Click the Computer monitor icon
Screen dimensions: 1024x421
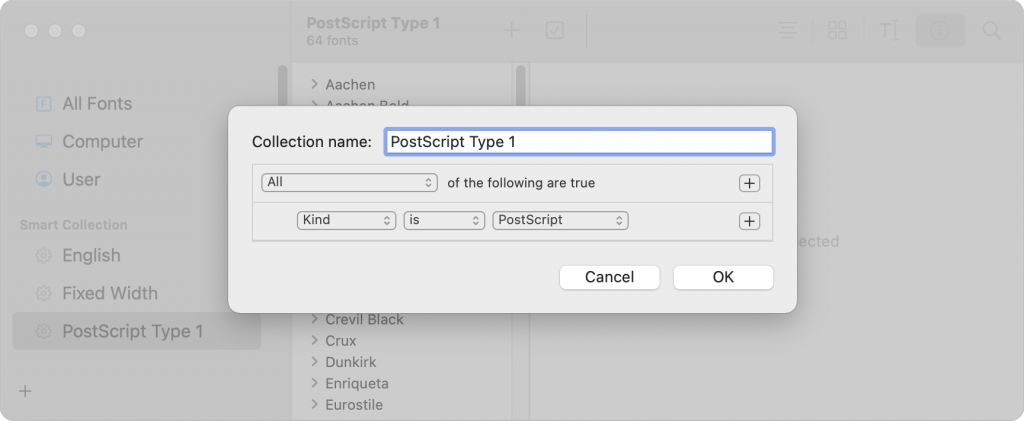43,142
